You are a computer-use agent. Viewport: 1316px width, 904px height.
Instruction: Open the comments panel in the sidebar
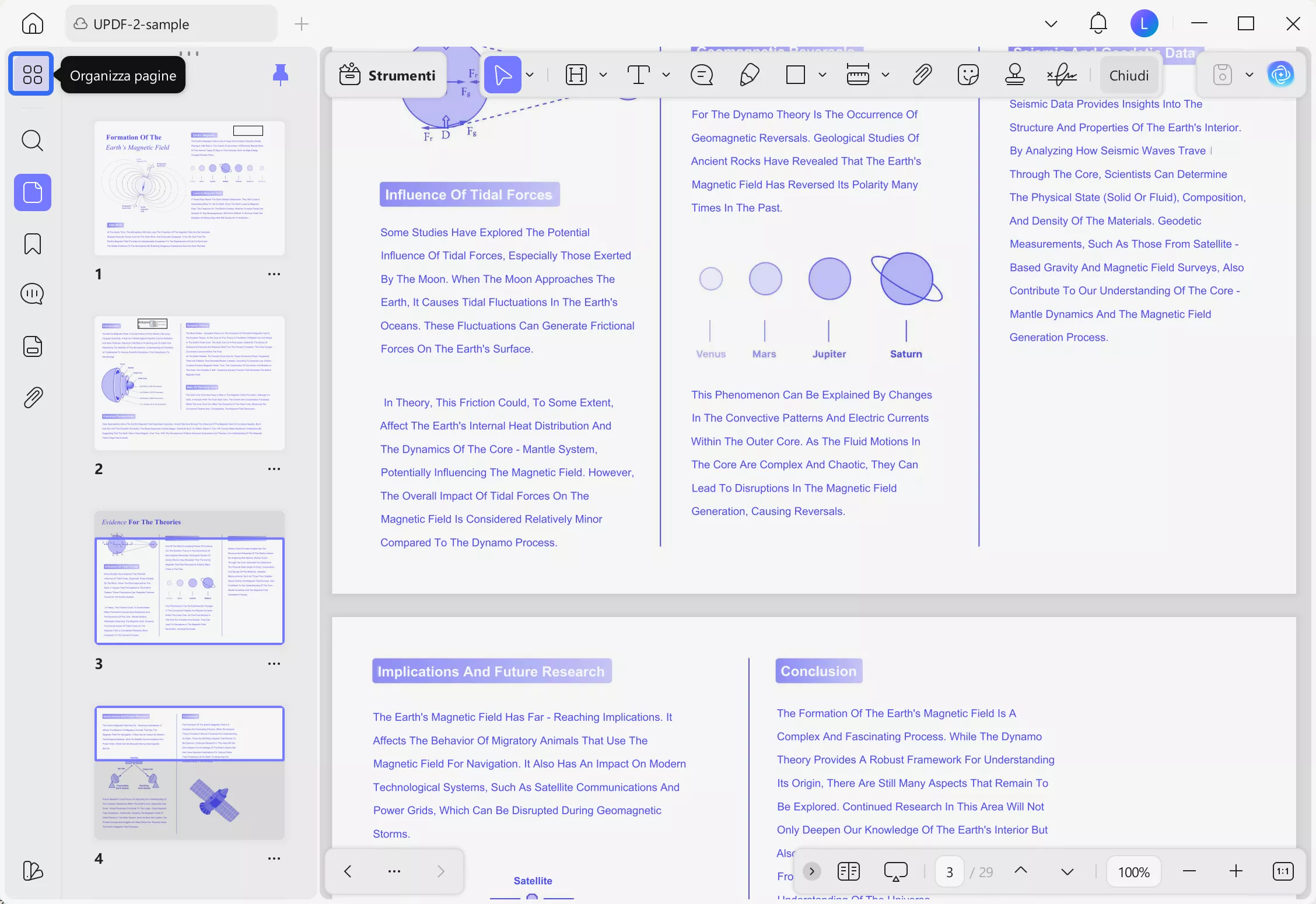(x=32, y=294)
